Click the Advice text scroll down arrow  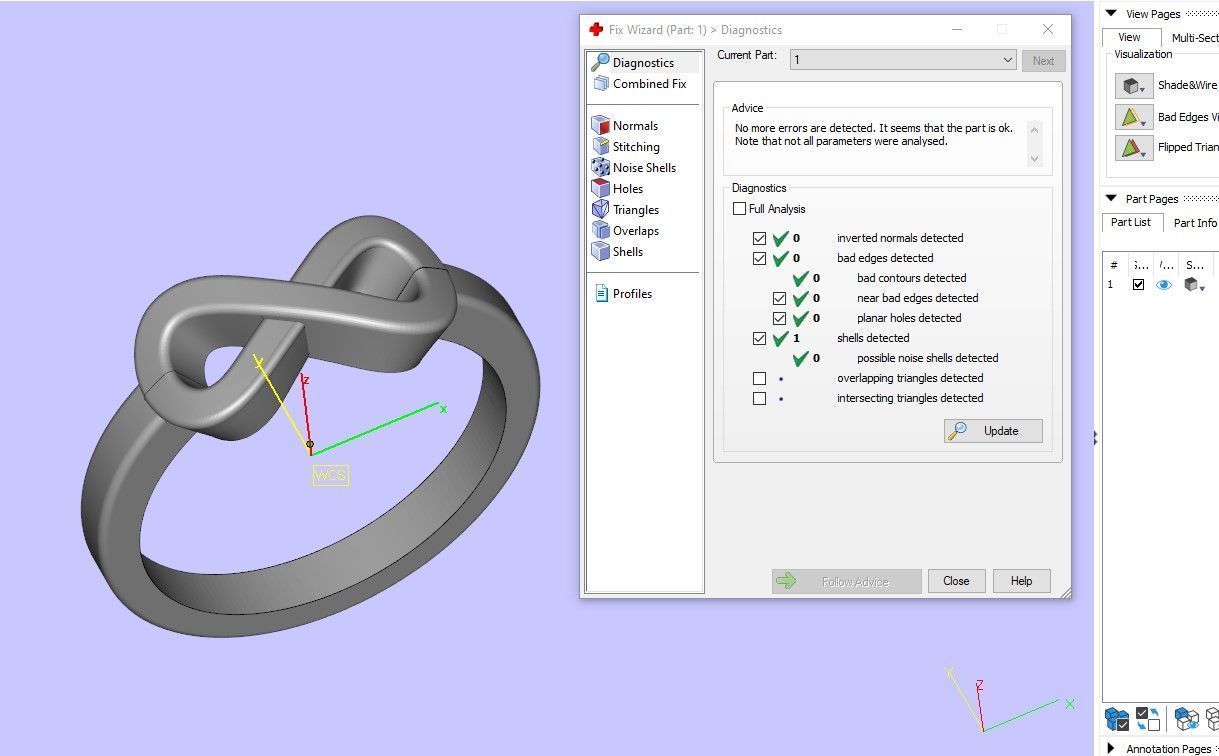coord(1034,158)
